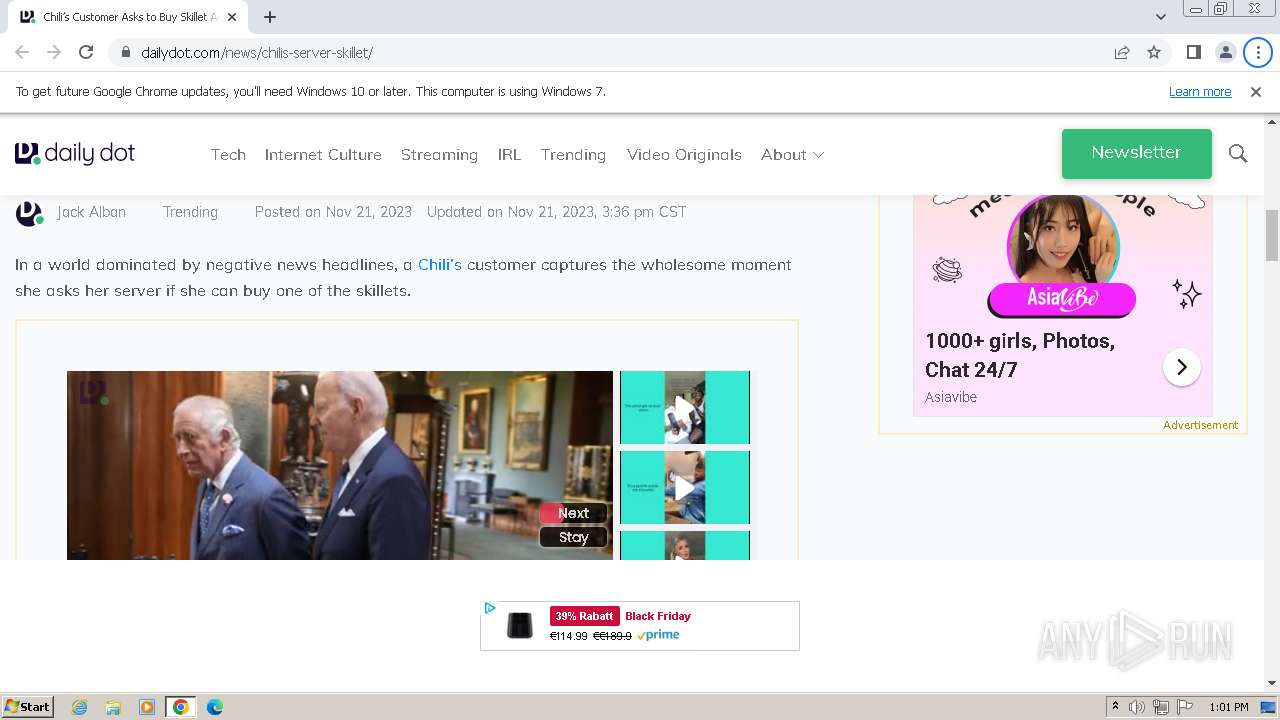Viewport: 1280px width, 720px height.
Task: Follow the Chili's link in article
Action: point(440,264)
